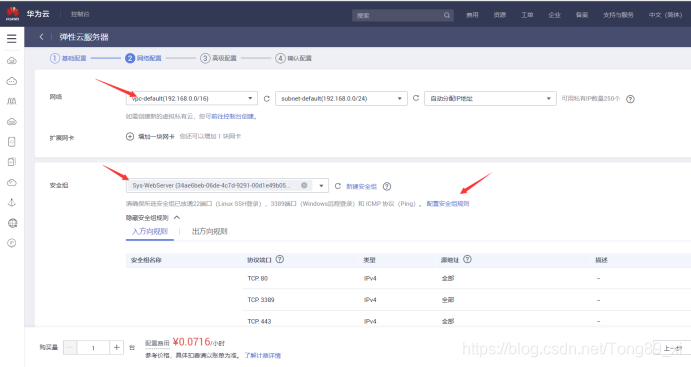Increase purchase quantity with plus button
The width and height of the screenshot is (691, 367).
coord(116,348)
